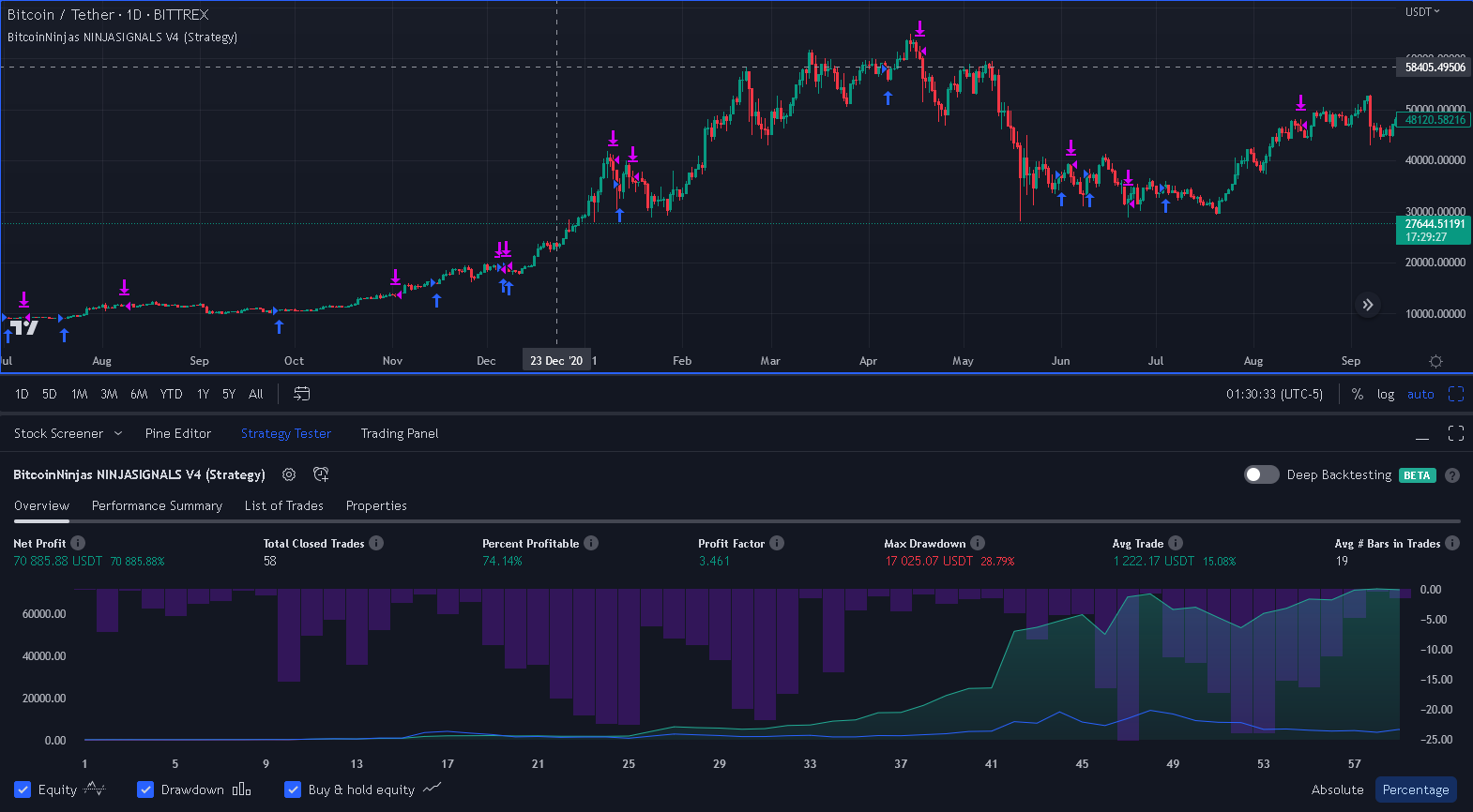The image size is (1473, 812).
Task: Toggle log scale mode
Action: click(x=1386, y=394)
